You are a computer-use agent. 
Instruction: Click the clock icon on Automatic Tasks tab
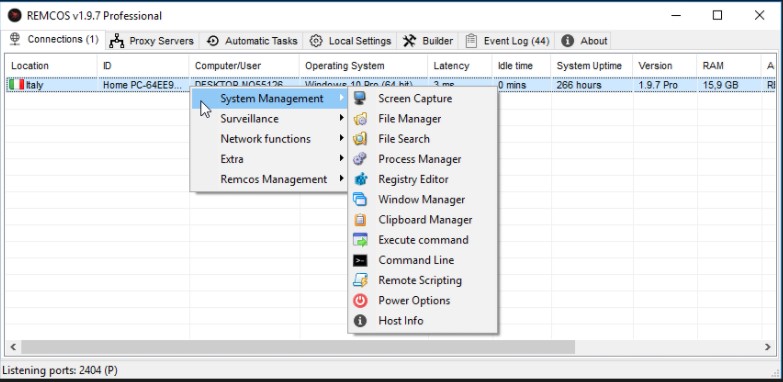tap(213, 41)
